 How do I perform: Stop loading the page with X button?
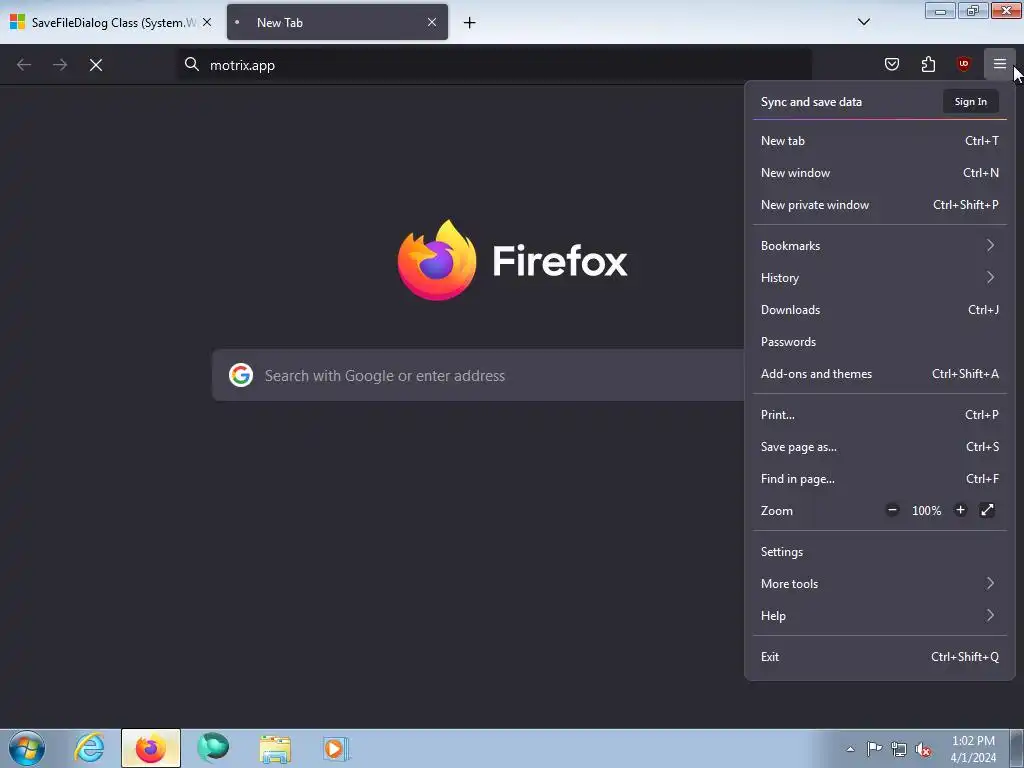pos(96,65)
